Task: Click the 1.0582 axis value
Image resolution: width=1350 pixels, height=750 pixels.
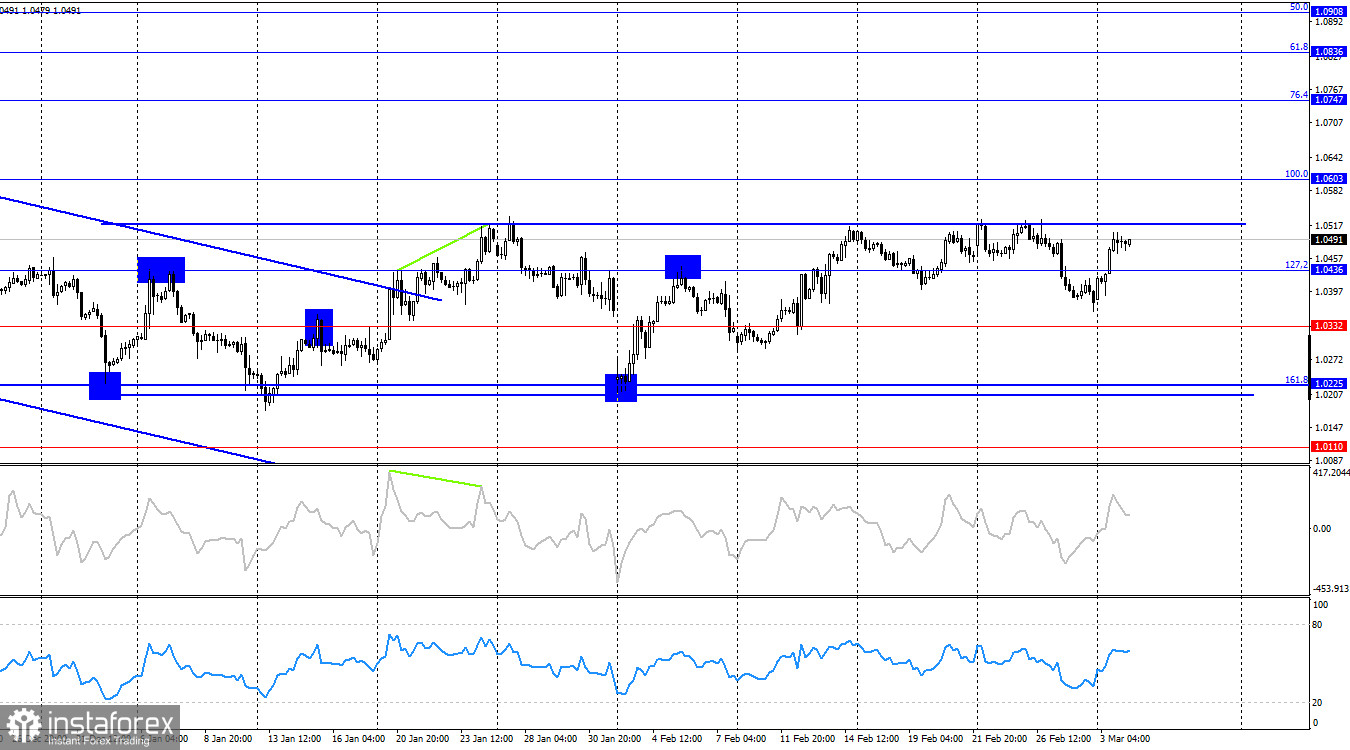Action: tap(1331, 190)
